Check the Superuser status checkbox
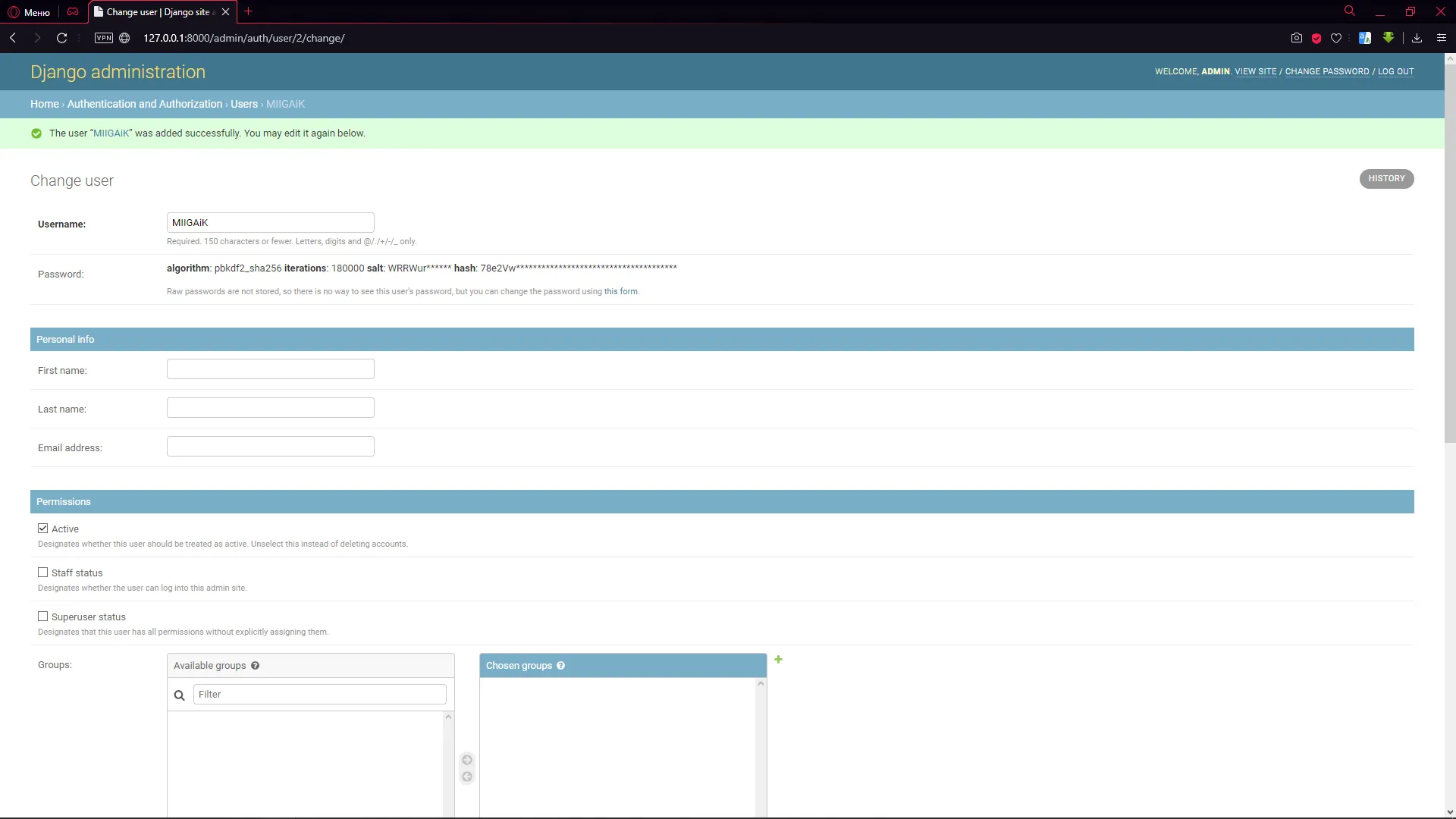This screenshot has height=819, width=1456. (x=43, y=617)
